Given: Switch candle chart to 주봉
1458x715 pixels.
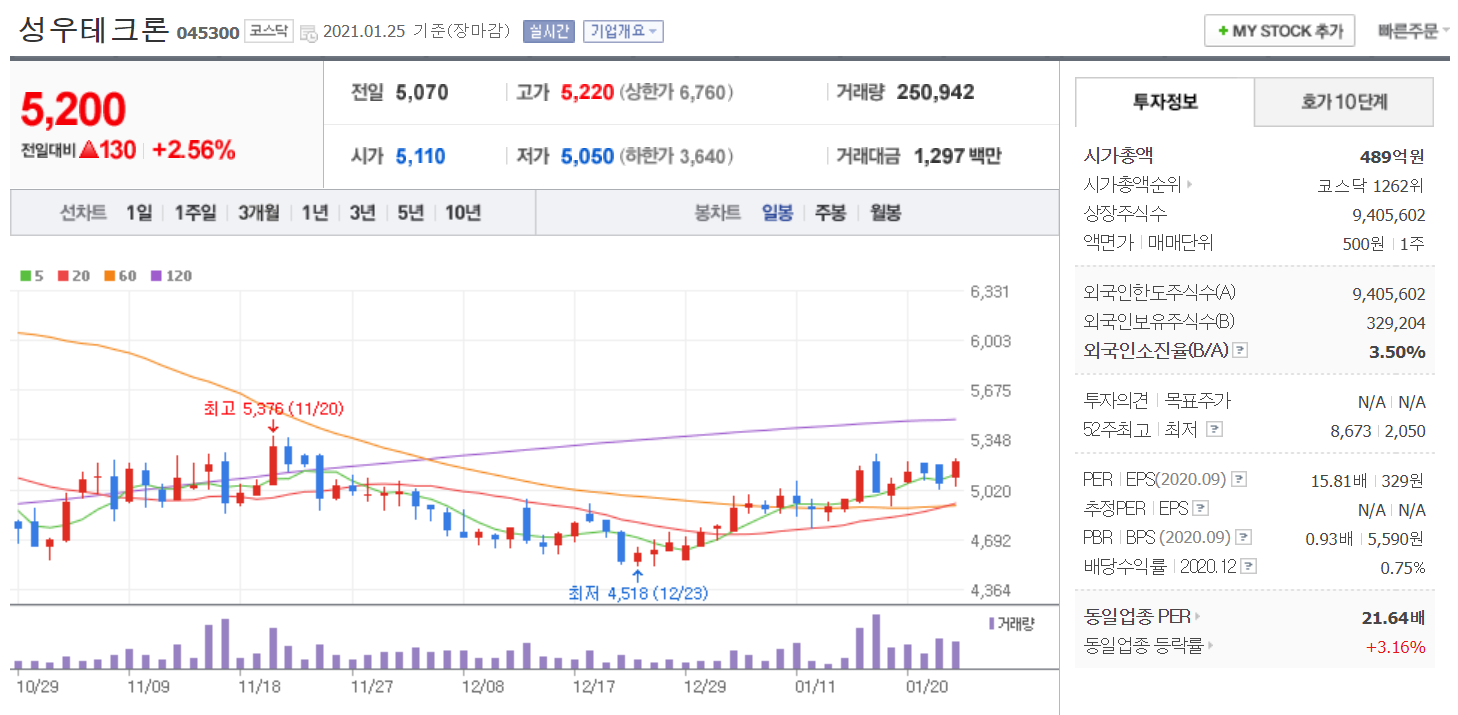Looking at the screenshot, I should pos(830,213).
